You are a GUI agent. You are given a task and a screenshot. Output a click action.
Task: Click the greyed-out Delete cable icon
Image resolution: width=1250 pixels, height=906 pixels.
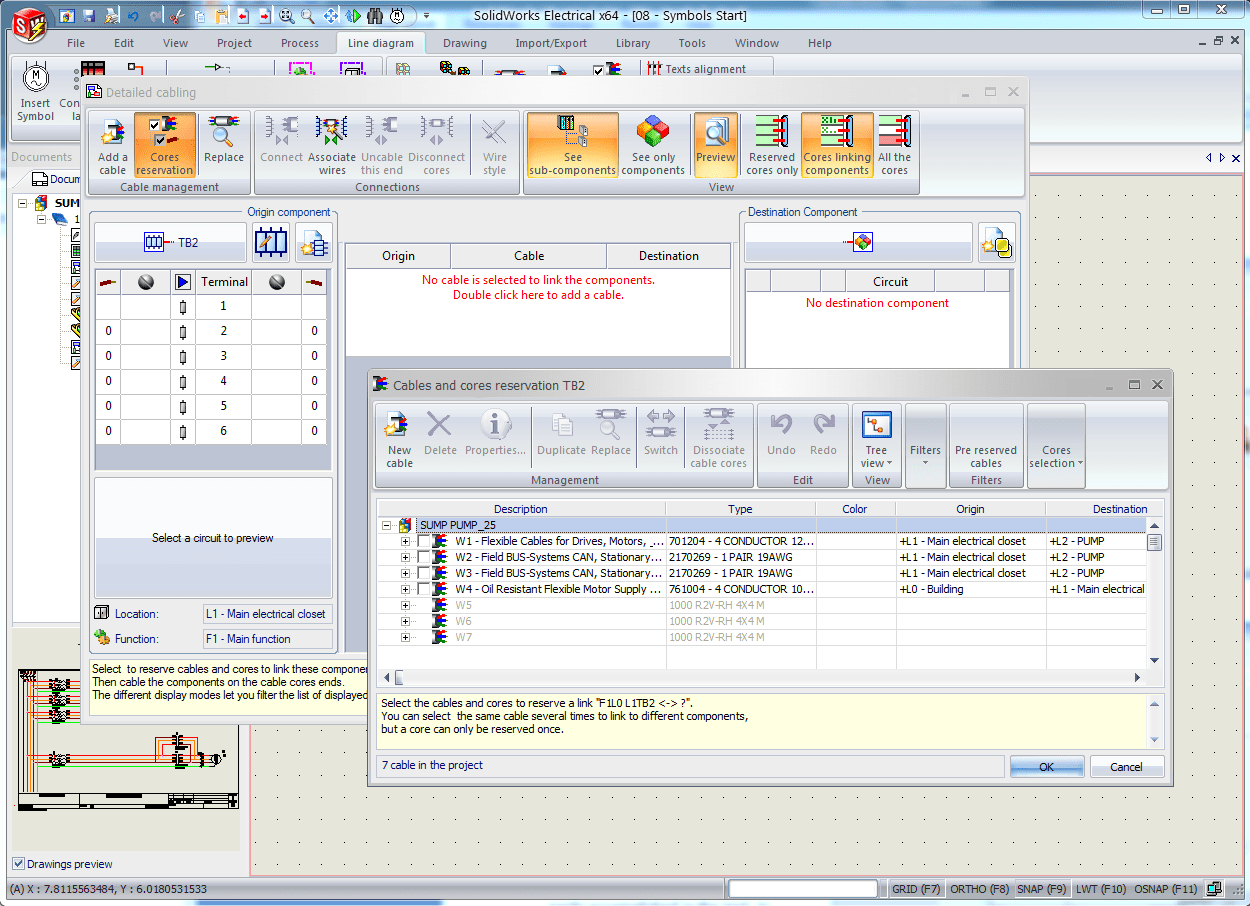coord(440,435)
